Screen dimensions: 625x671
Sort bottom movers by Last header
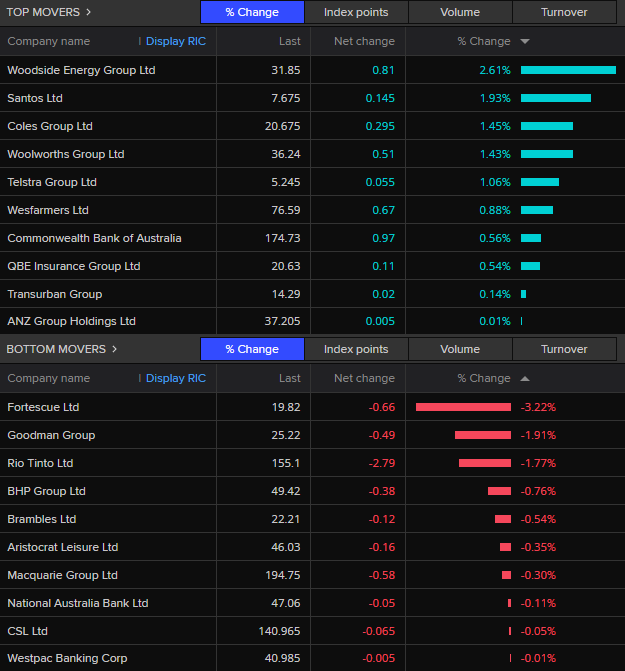pos(289,379)
